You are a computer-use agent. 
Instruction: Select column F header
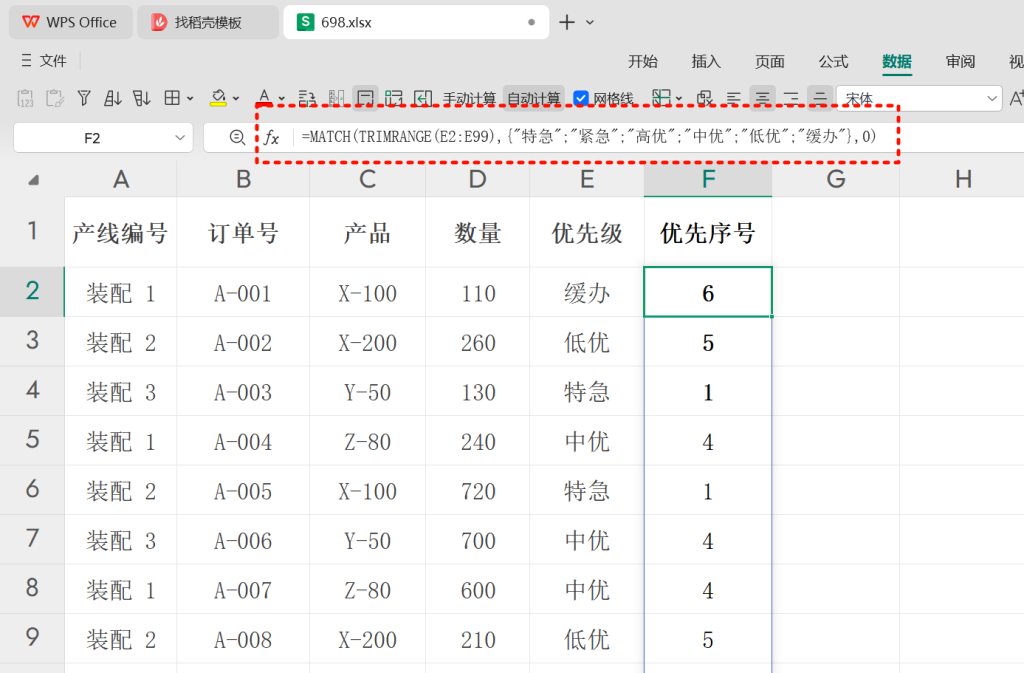click(708, 179)
